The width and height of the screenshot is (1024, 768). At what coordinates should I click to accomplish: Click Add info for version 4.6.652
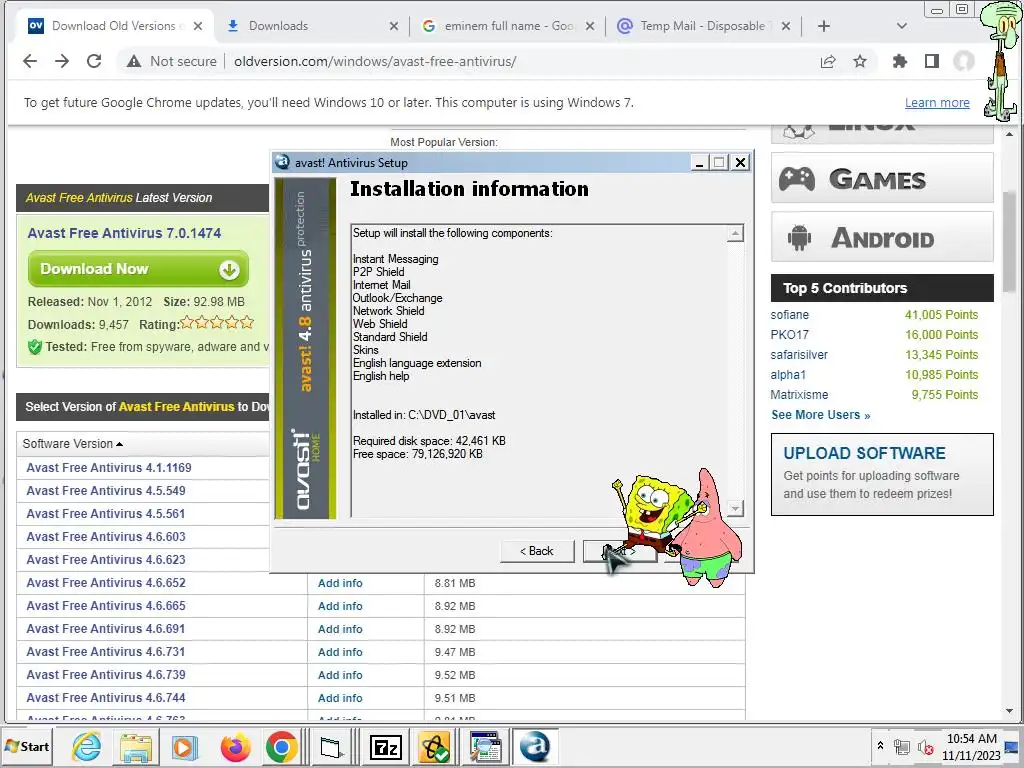[x=340, y=583]
